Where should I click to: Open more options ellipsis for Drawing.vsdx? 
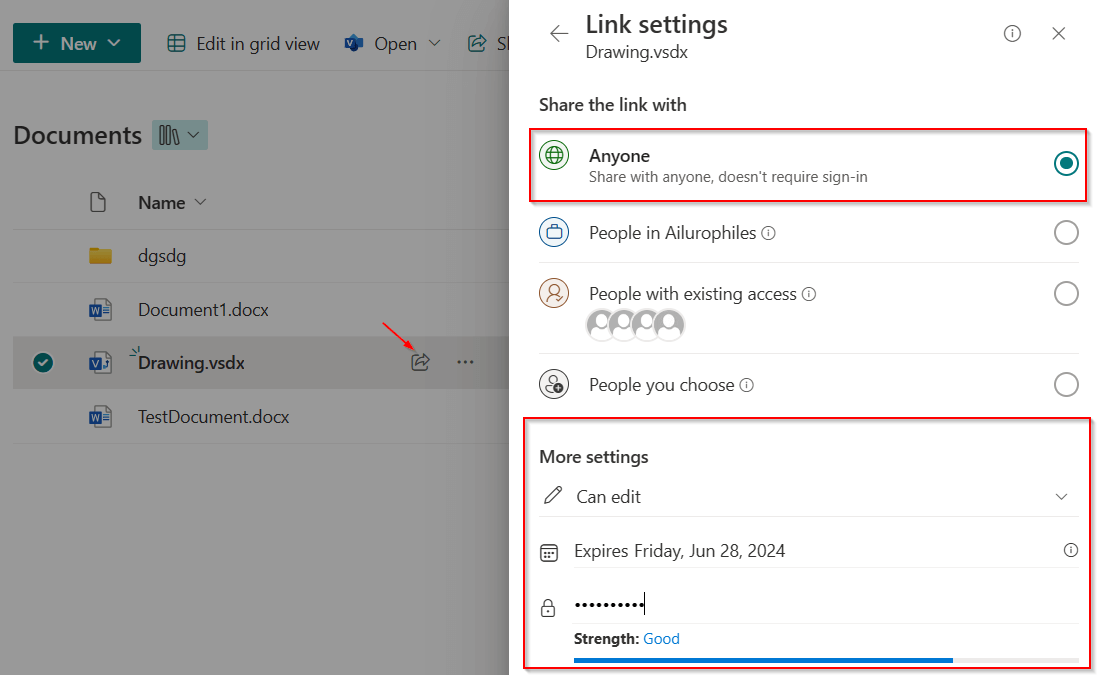click(465, 362)
